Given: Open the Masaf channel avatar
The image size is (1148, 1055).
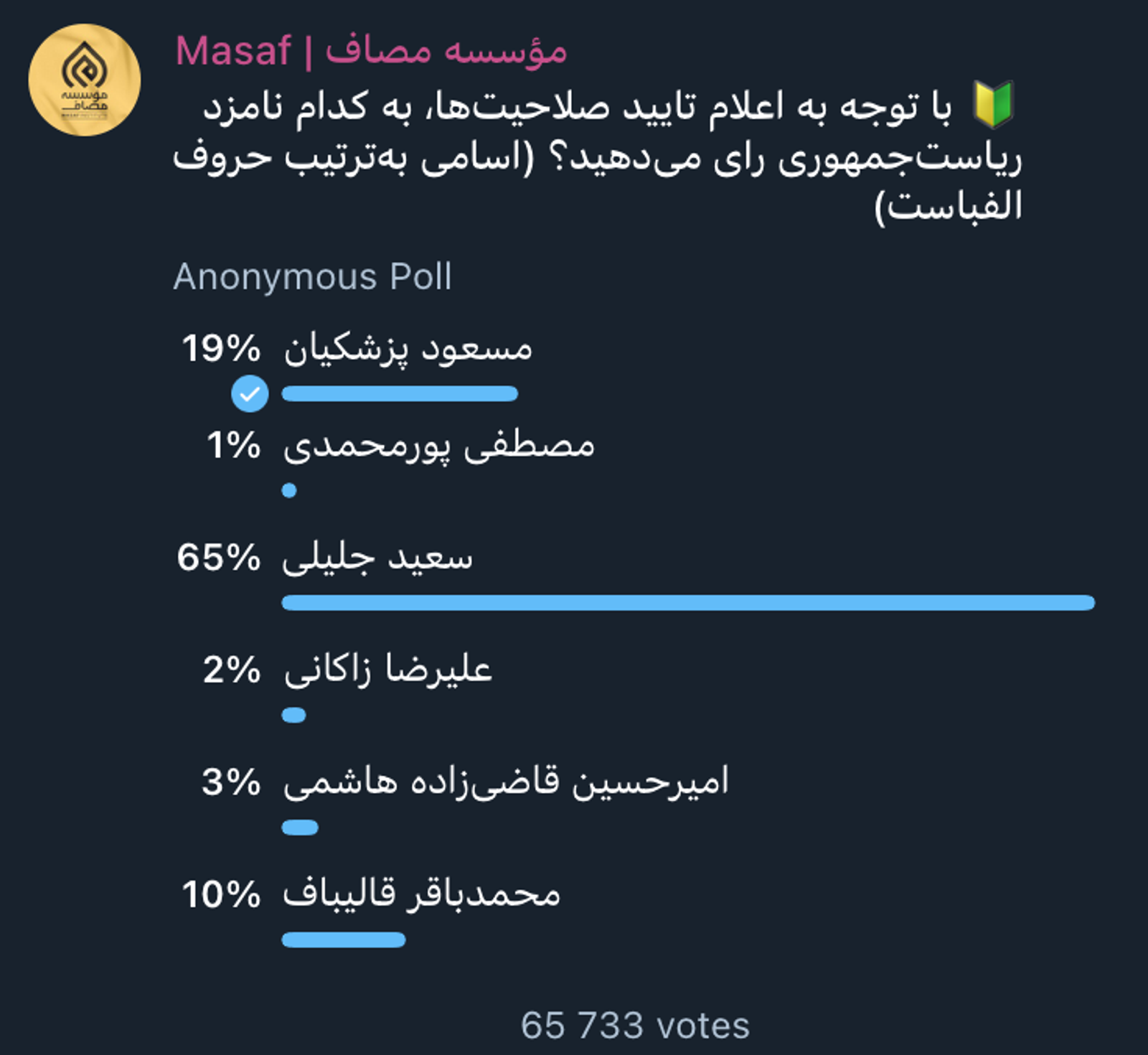Looking at the screenshot, I should (x=85, y=80).
